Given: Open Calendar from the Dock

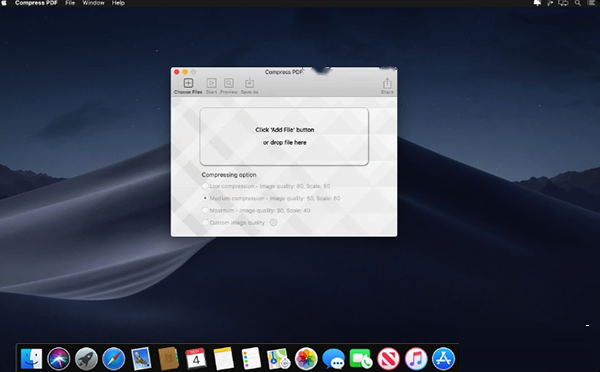Looking at the screenshot, I should point(196,359).
